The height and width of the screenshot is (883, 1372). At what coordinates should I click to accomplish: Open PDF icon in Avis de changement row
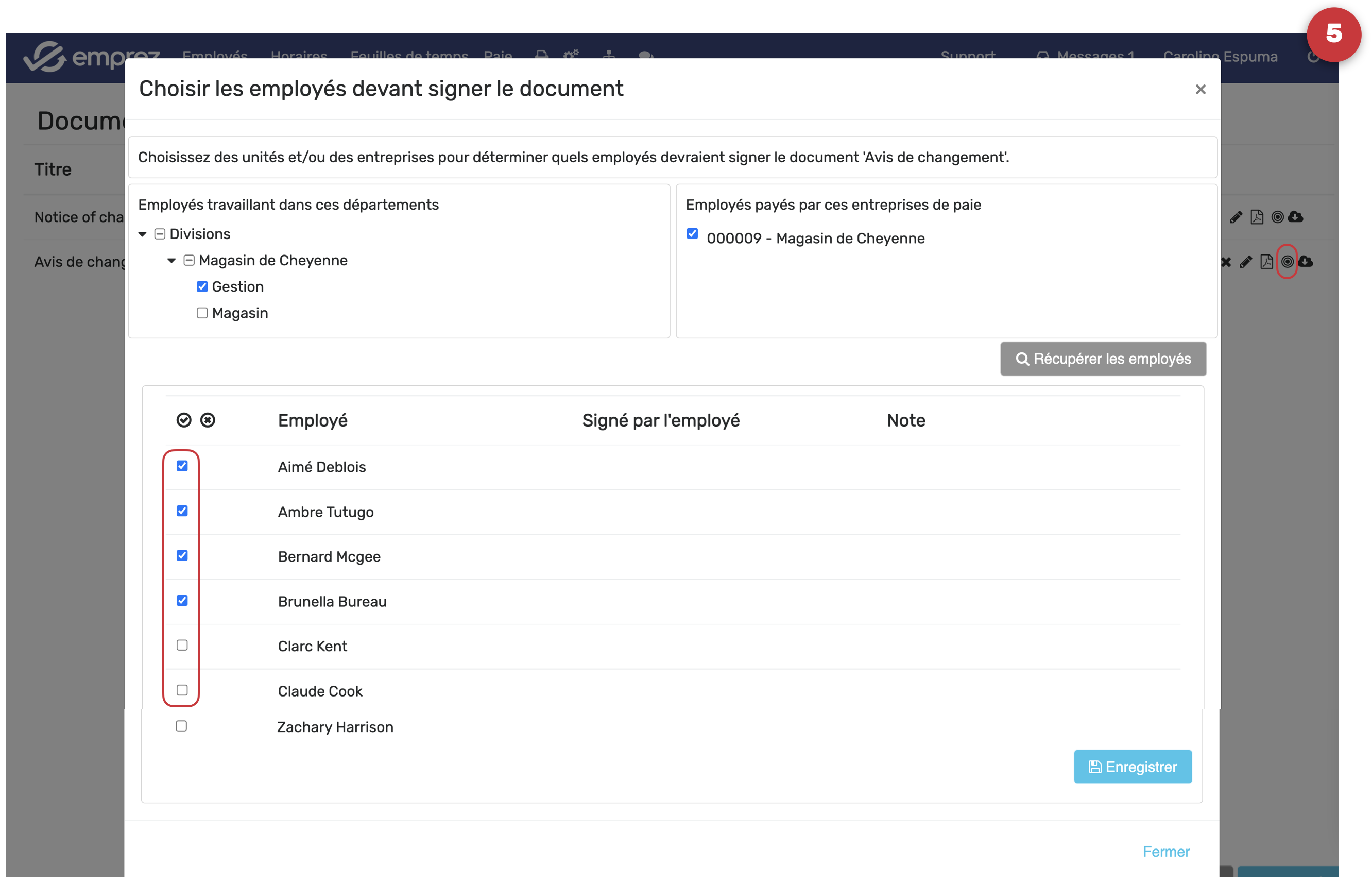click(1266, 262)
